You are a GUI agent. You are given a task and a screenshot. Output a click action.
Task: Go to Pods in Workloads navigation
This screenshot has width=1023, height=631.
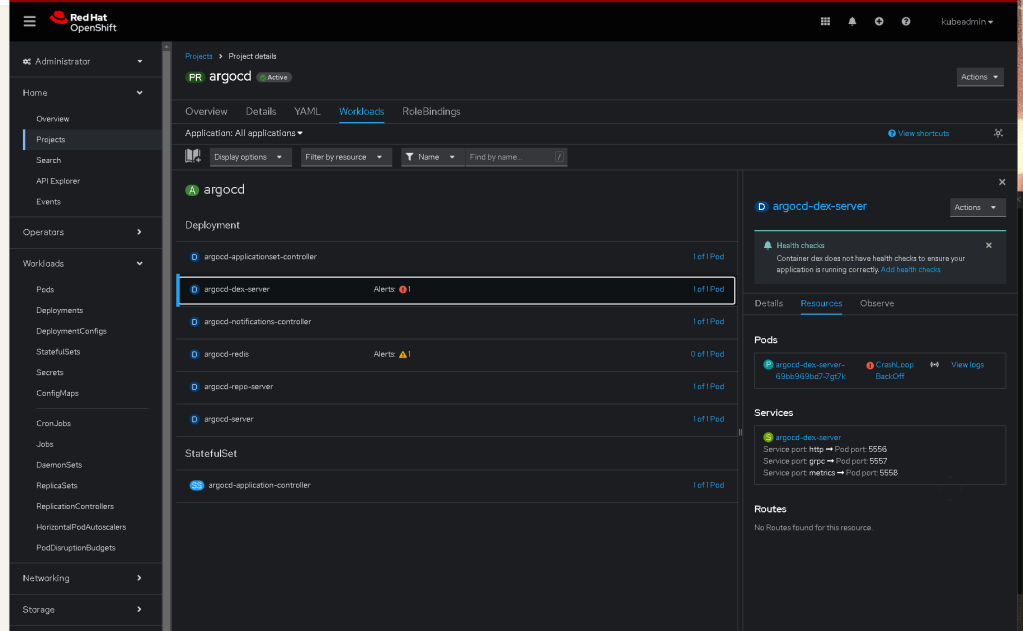(45, 290)
